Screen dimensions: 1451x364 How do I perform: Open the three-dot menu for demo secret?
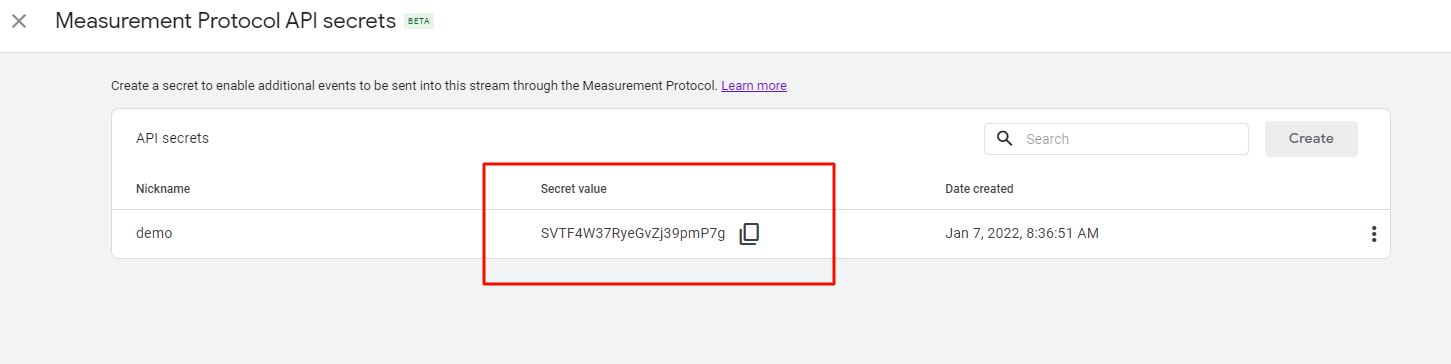1373,234
